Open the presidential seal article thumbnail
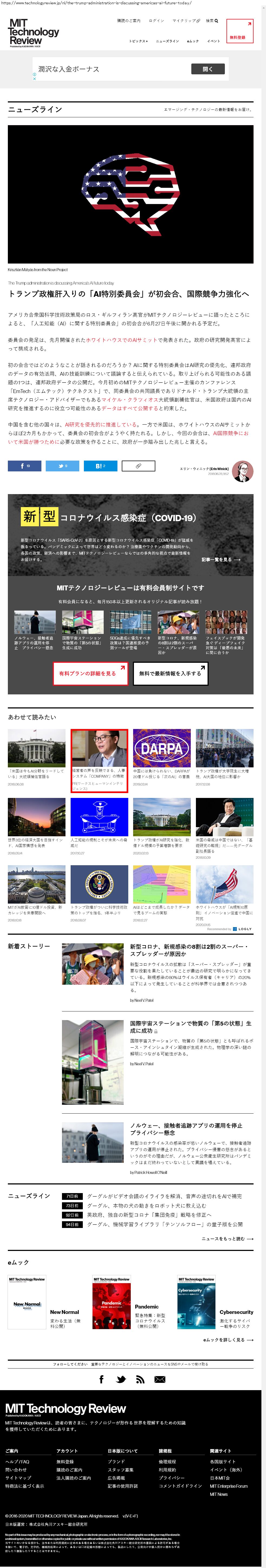The width and height of the screenshot is (266, 1568). pyautogui.click(x=99, y=884)
